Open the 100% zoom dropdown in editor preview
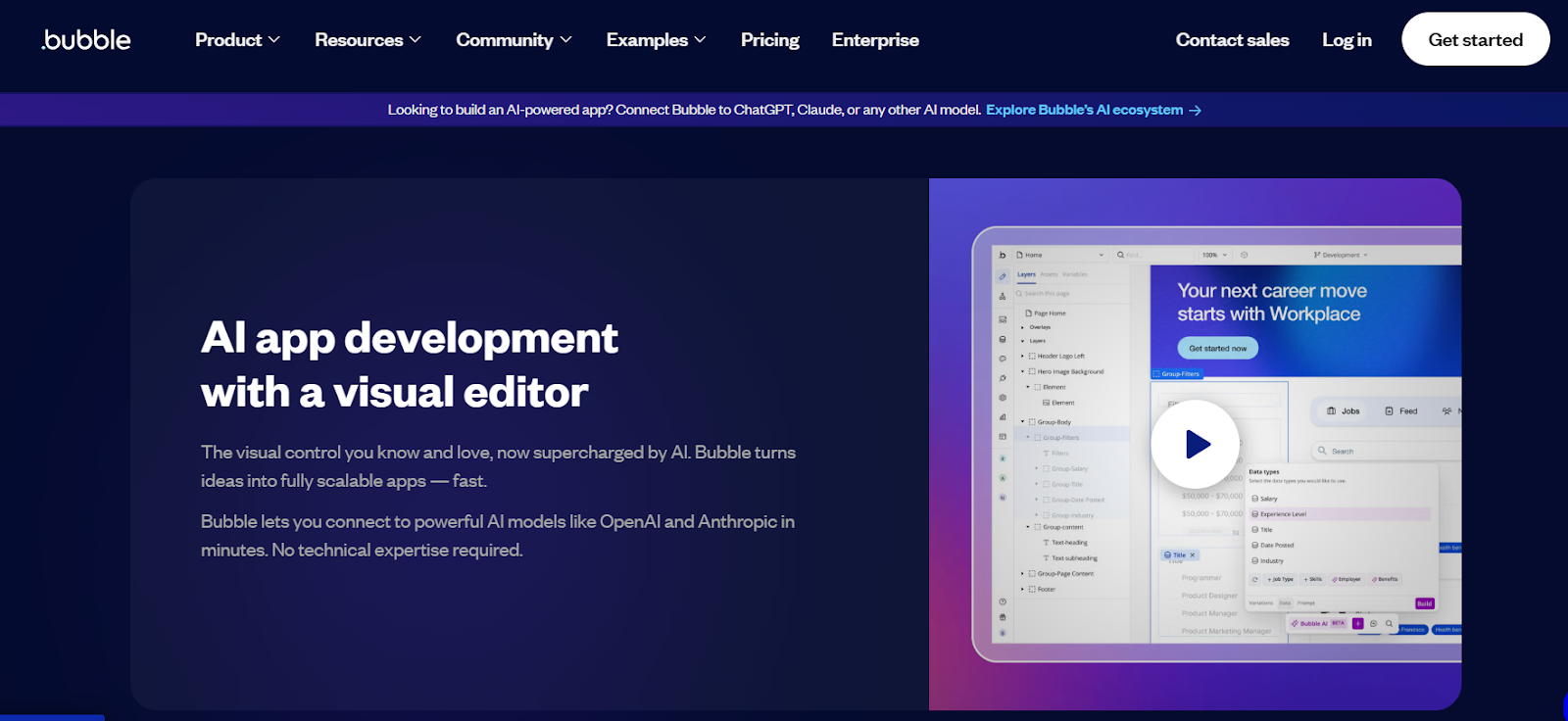The width and height of the screenshot is (1568, 721). pos(1214,255)
